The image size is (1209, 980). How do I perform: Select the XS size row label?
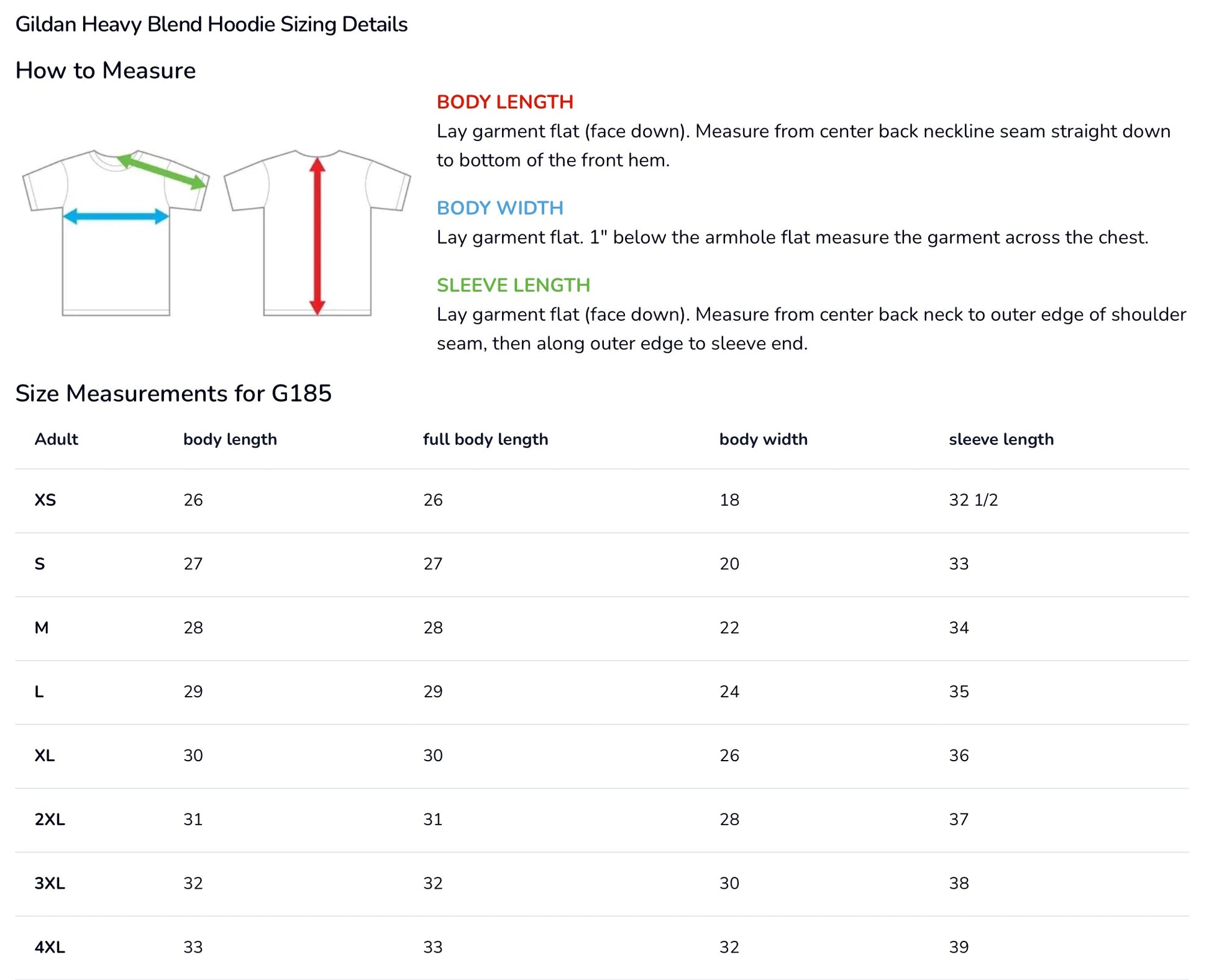coord(45,500)
